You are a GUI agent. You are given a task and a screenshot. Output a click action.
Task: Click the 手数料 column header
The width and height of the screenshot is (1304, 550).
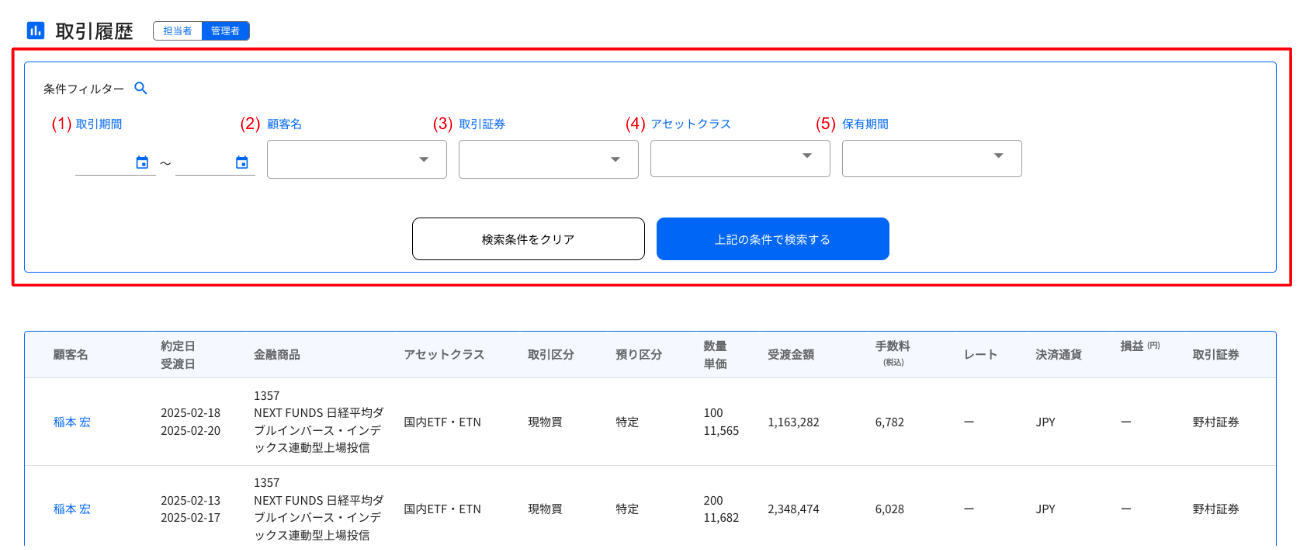[893, 353]
